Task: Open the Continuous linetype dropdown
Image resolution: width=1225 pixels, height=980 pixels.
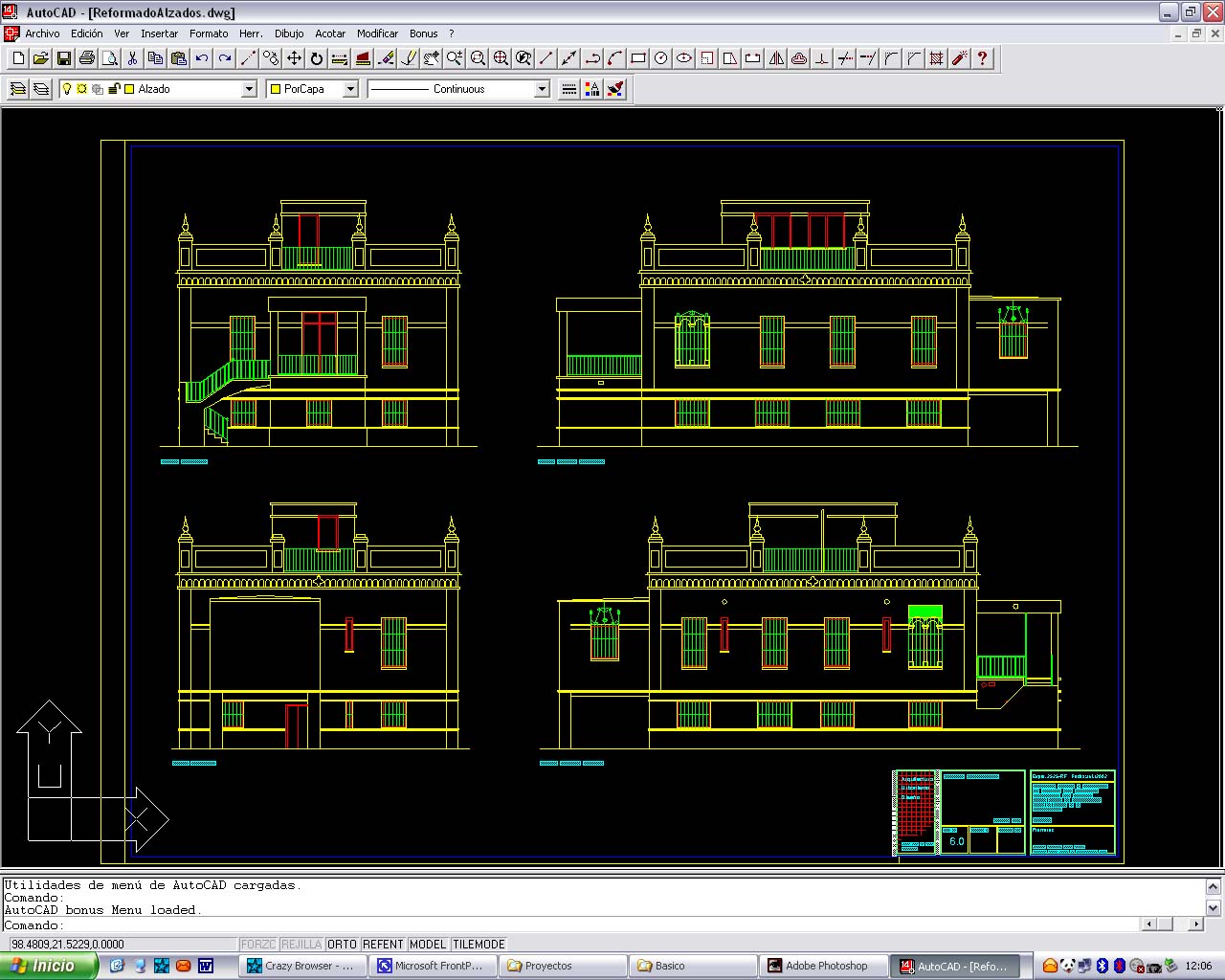Action: click(x=542, y=89)
